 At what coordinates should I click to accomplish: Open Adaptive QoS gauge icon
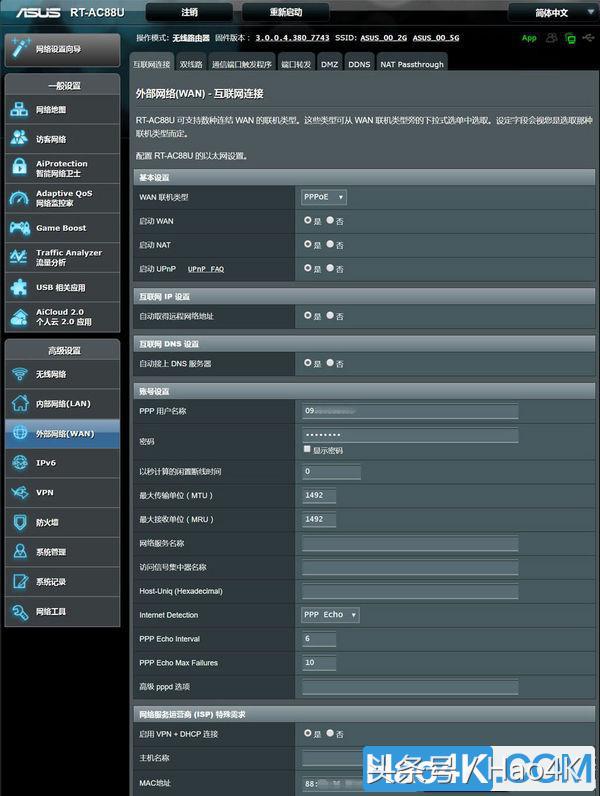coord(19,198)
